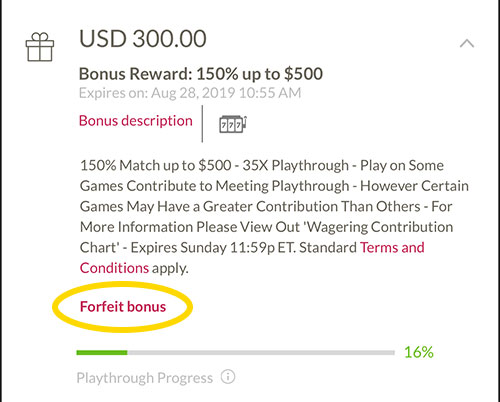Collapse the bonus card with the up chevron
The height and width of the screenshot is (402, 500).
[467, 43]
